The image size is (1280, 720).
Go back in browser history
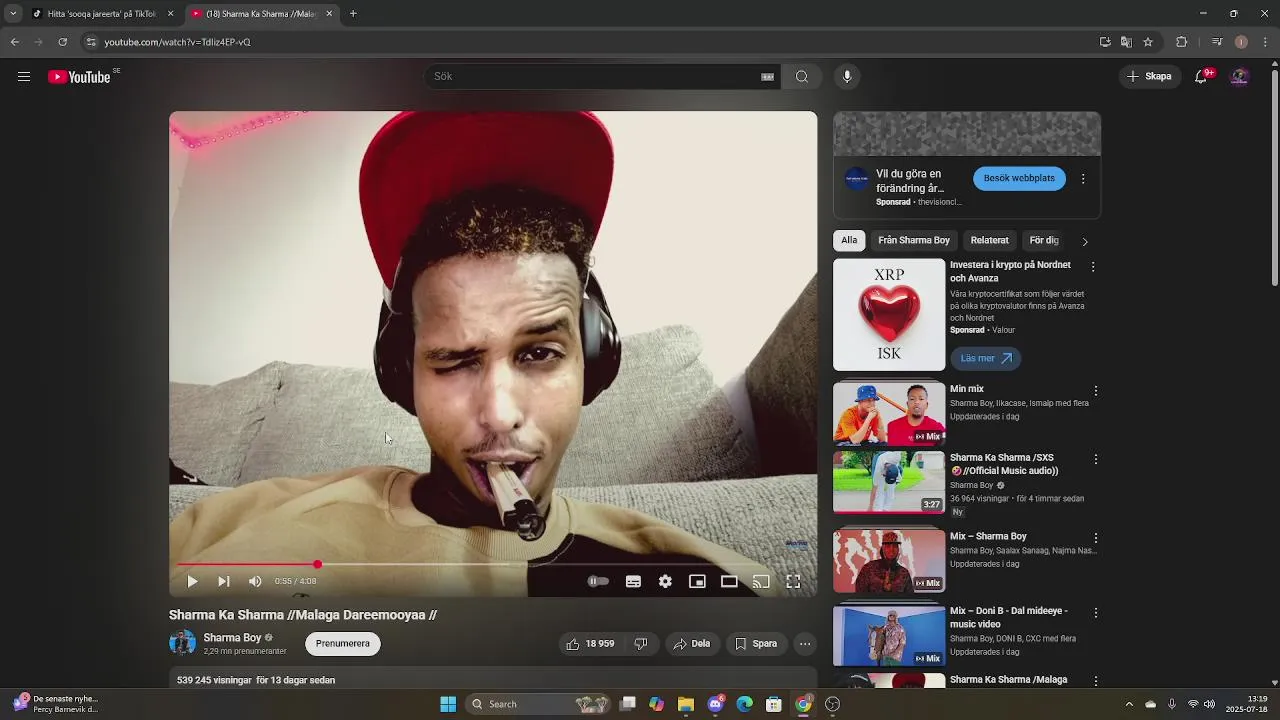(15, 42)
